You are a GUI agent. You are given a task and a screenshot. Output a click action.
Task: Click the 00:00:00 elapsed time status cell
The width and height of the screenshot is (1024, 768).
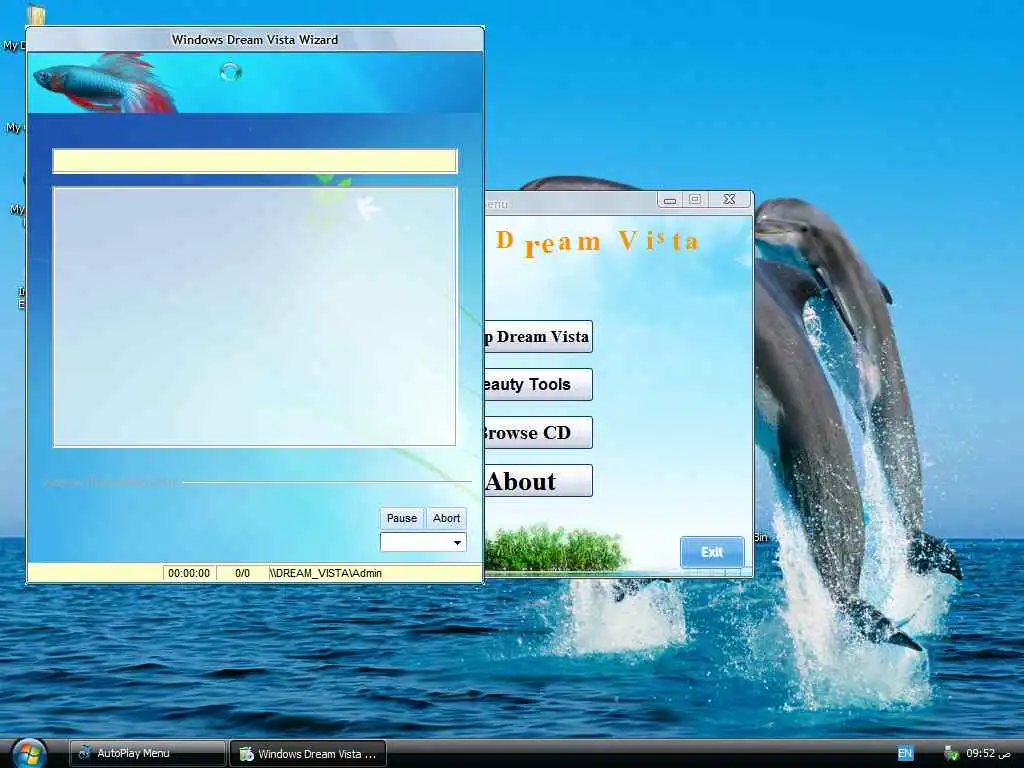189,573
